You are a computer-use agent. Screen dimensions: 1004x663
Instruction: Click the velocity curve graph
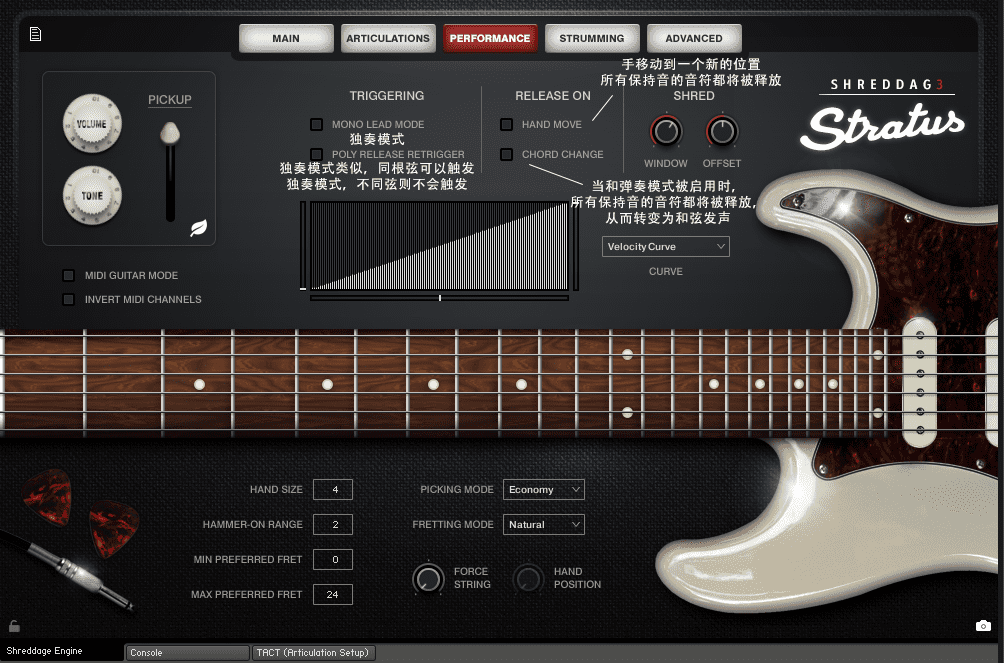click(x=439, y=246)
